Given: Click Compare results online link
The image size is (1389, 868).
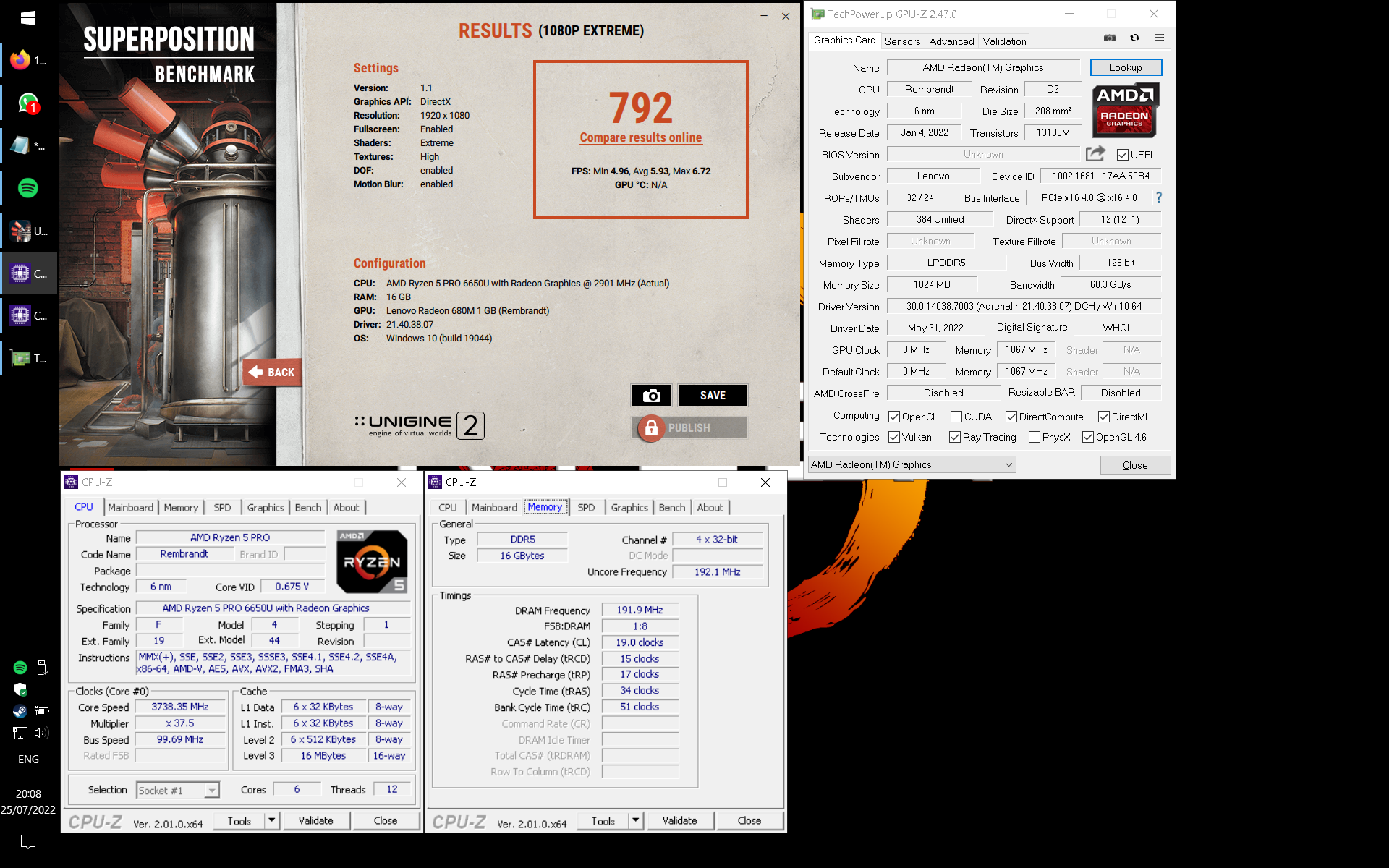Looking at the screenshot, I should (x=641, y=137).
